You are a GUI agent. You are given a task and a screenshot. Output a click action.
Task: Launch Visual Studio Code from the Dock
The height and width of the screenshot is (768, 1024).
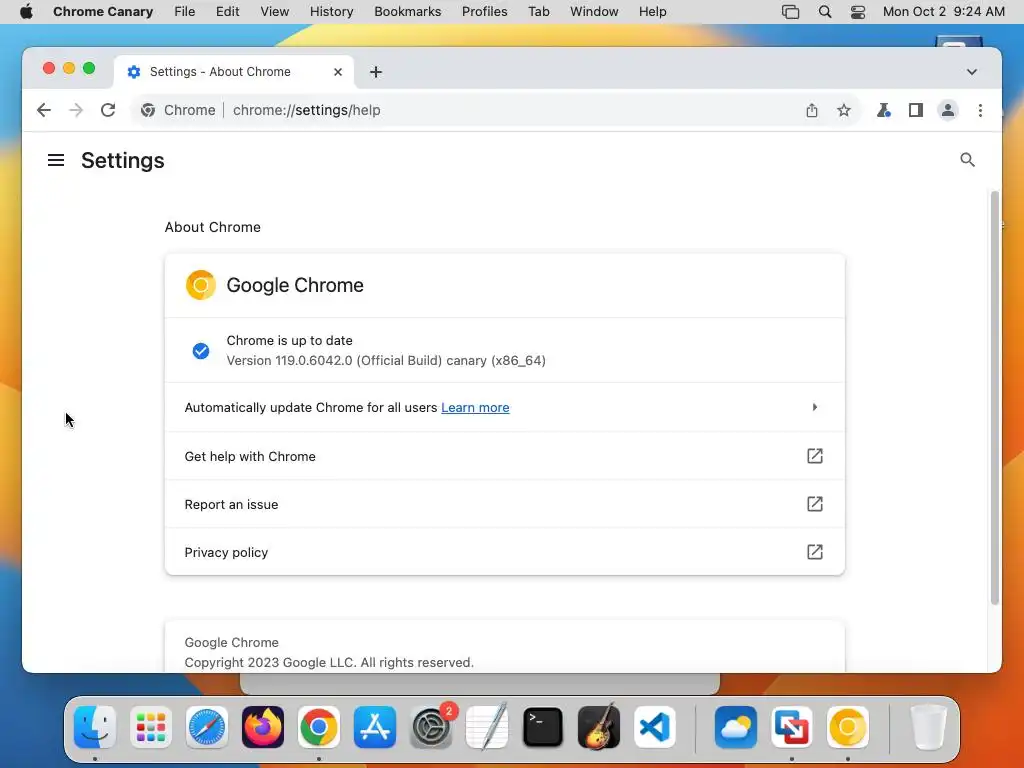click(655, 727)
